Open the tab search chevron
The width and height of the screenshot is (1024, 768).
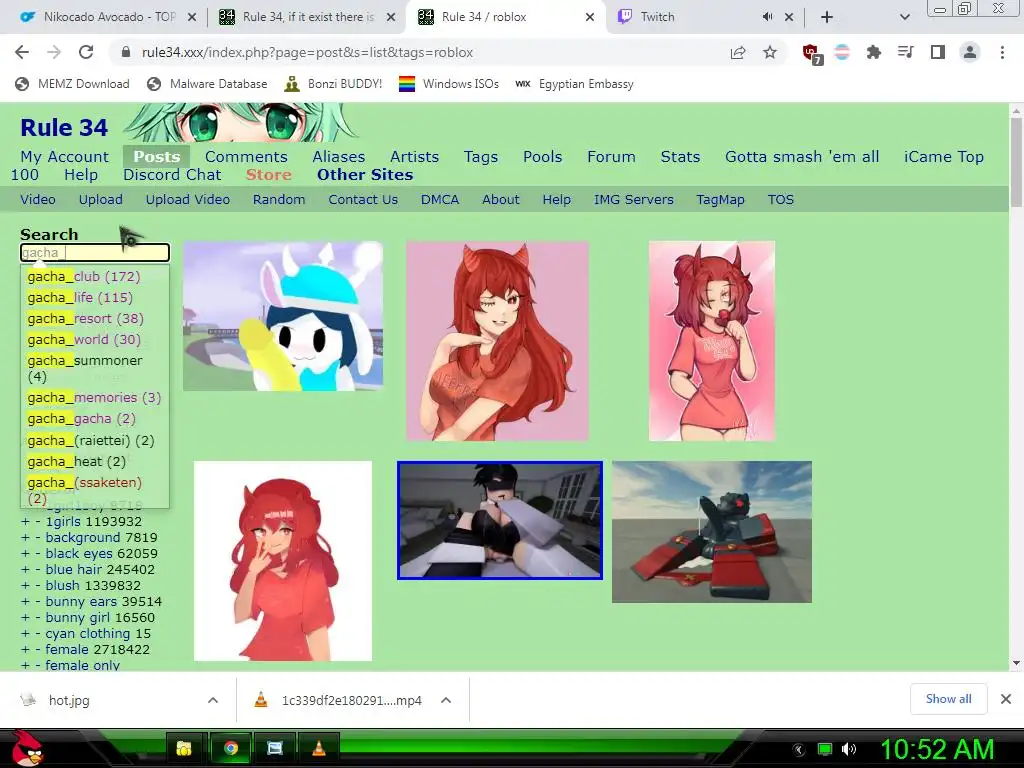904,17
